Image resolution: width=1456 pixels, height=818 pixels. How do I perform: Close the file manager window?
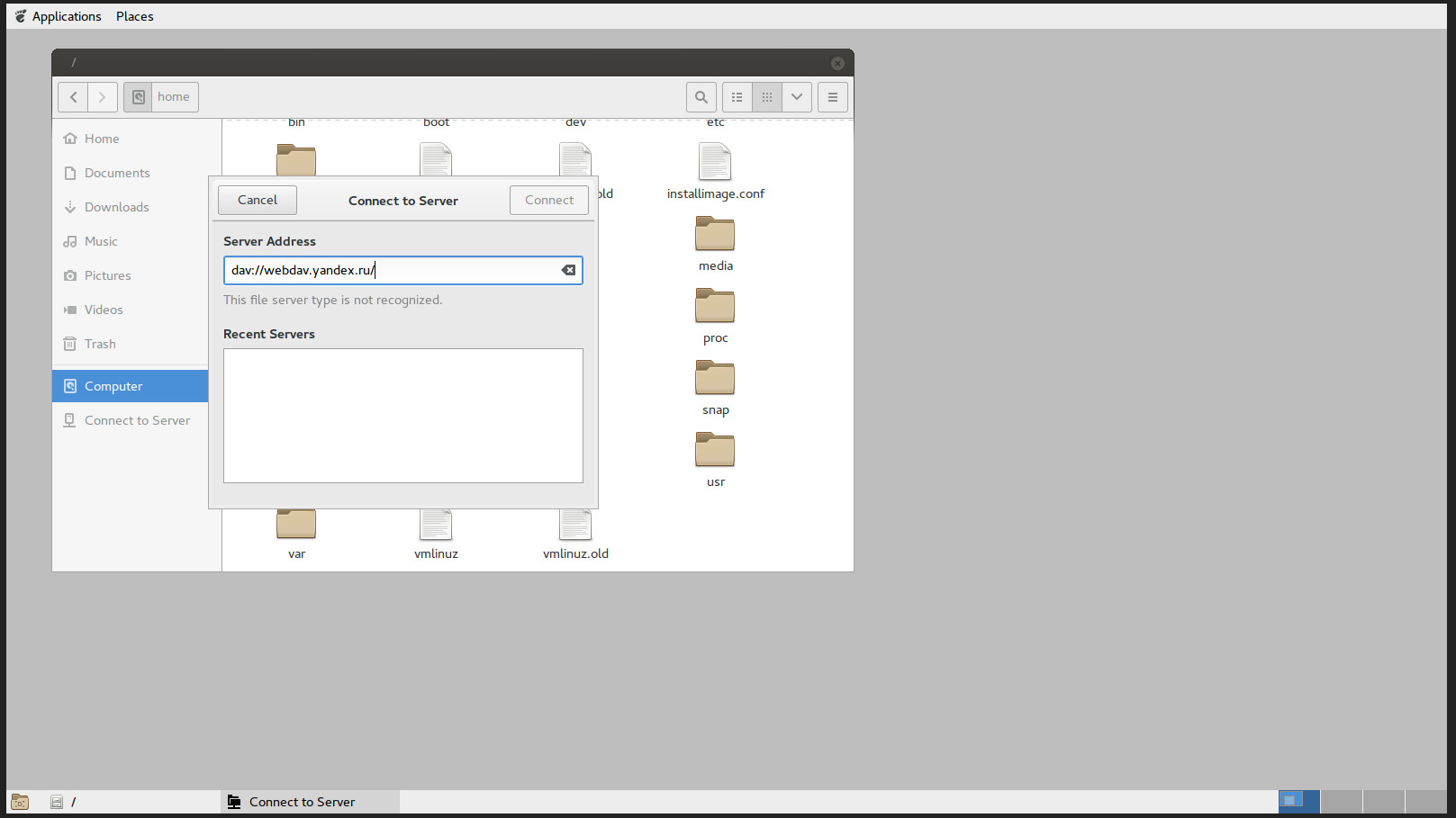coord(837,63)
